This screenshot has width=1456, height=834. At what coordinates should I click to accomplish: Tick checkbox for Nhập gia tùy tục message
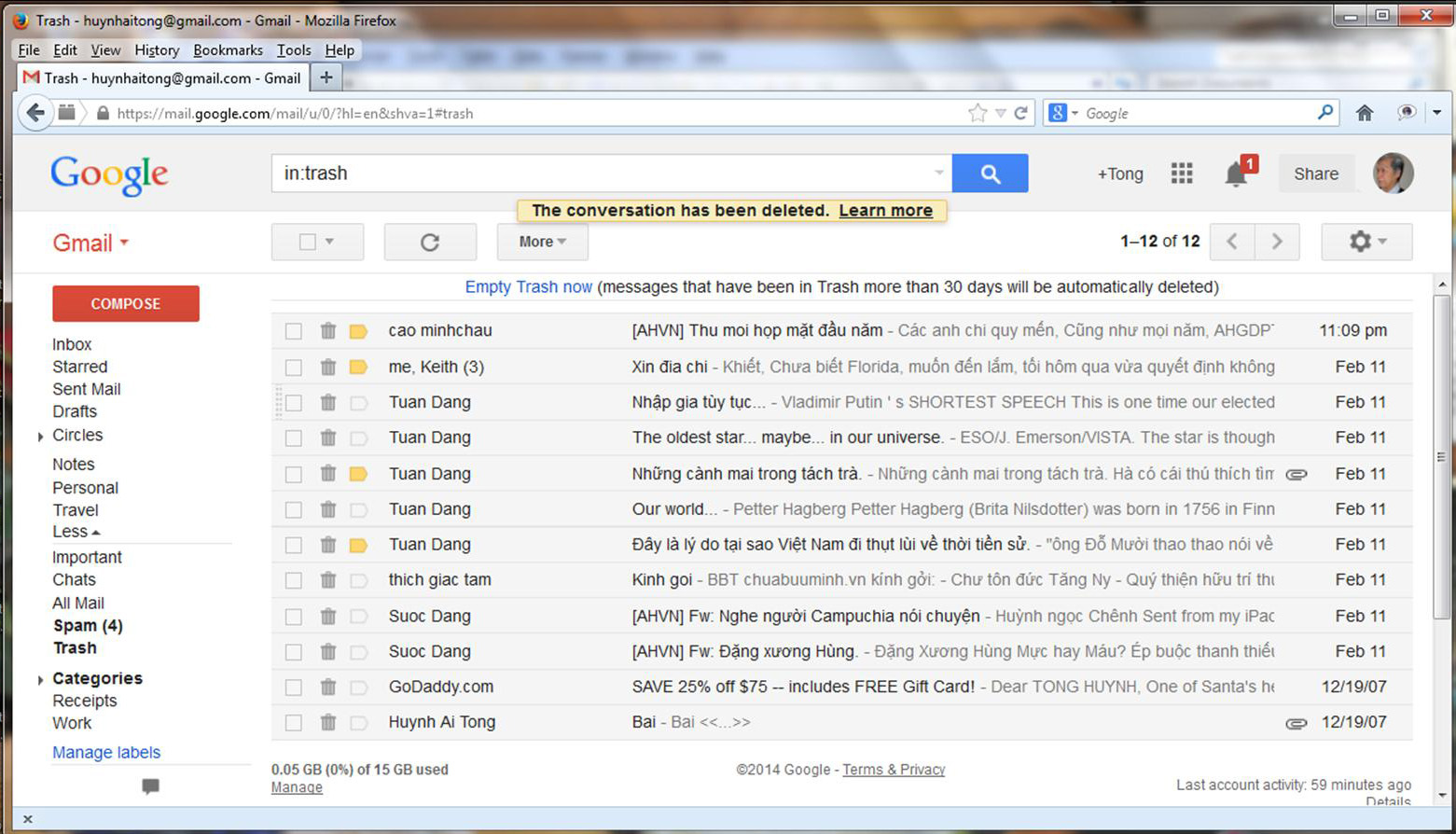pyautogui.click(x=294, y=403)
